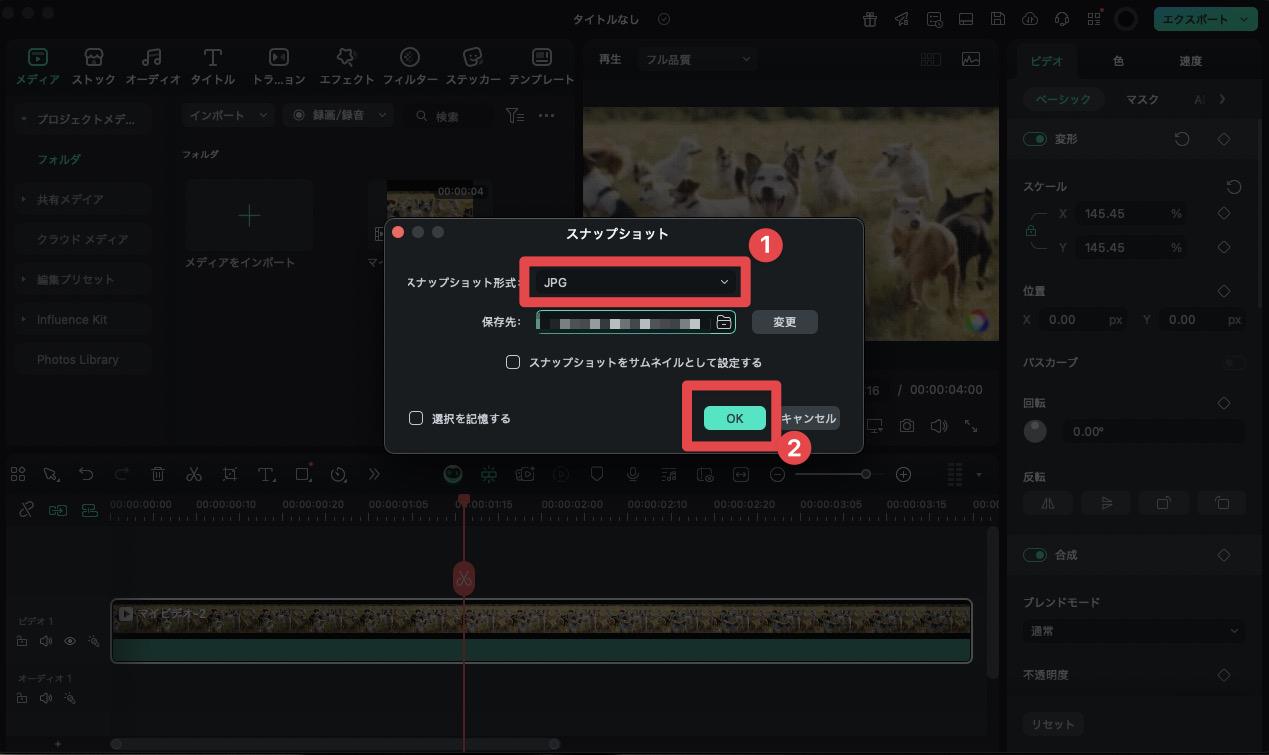Click the microphone voiceover icon

click(x=633, y=474)
